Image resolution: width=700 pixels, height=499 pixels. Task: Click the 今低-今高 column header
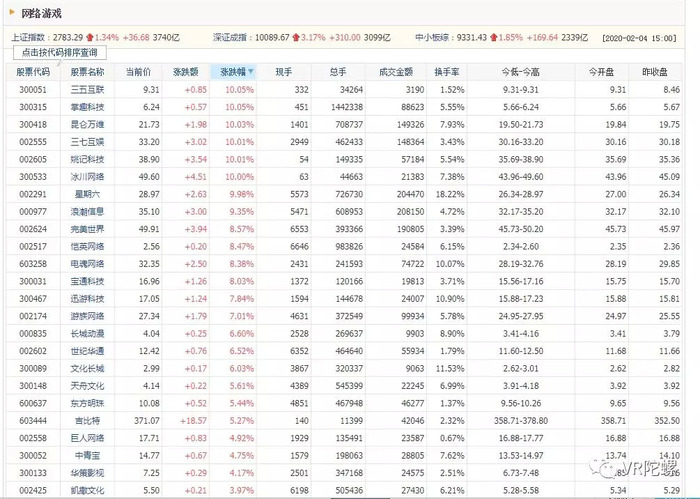521,72
